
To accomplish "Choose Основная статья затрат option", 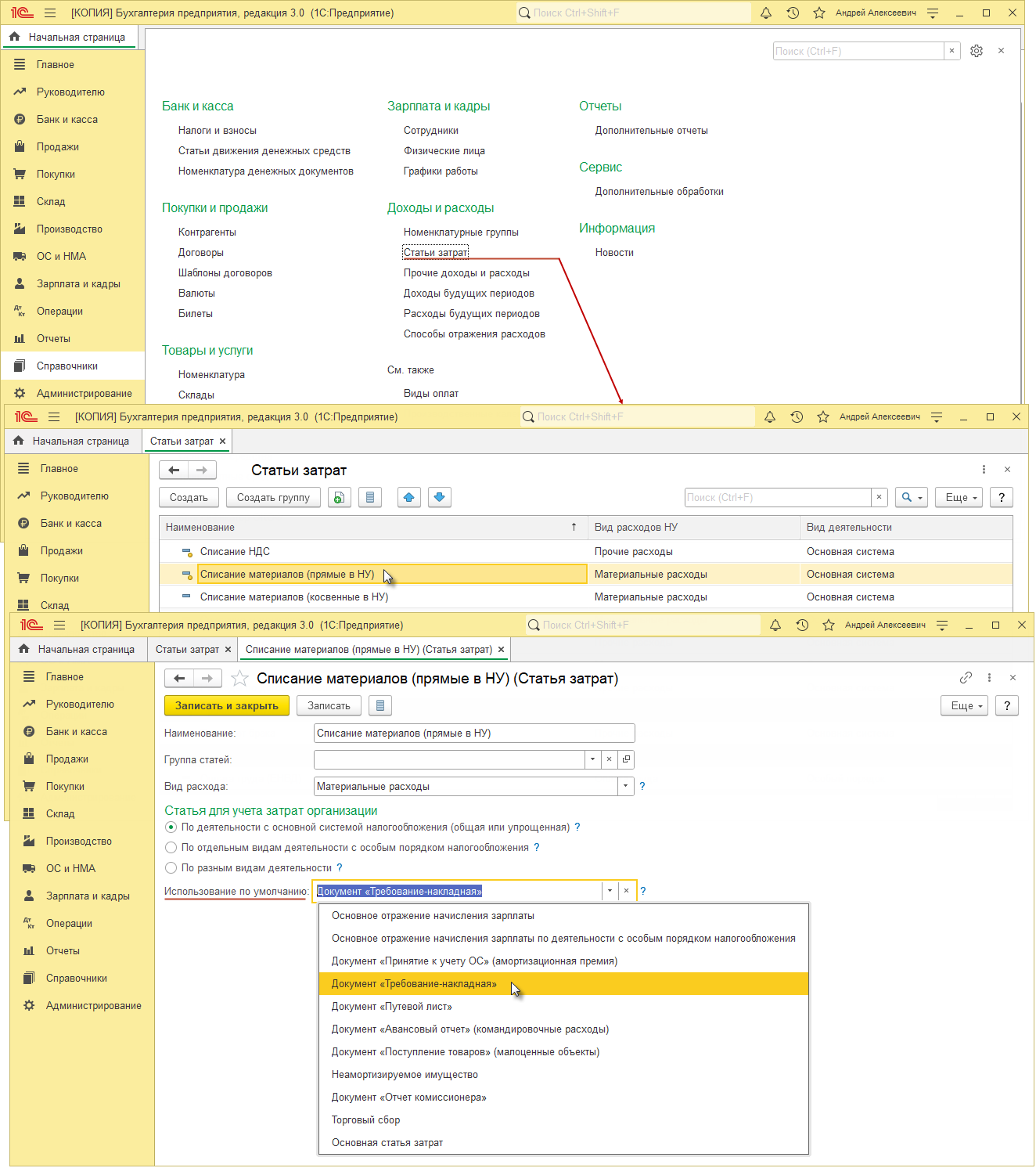I will pos(563,1142).
